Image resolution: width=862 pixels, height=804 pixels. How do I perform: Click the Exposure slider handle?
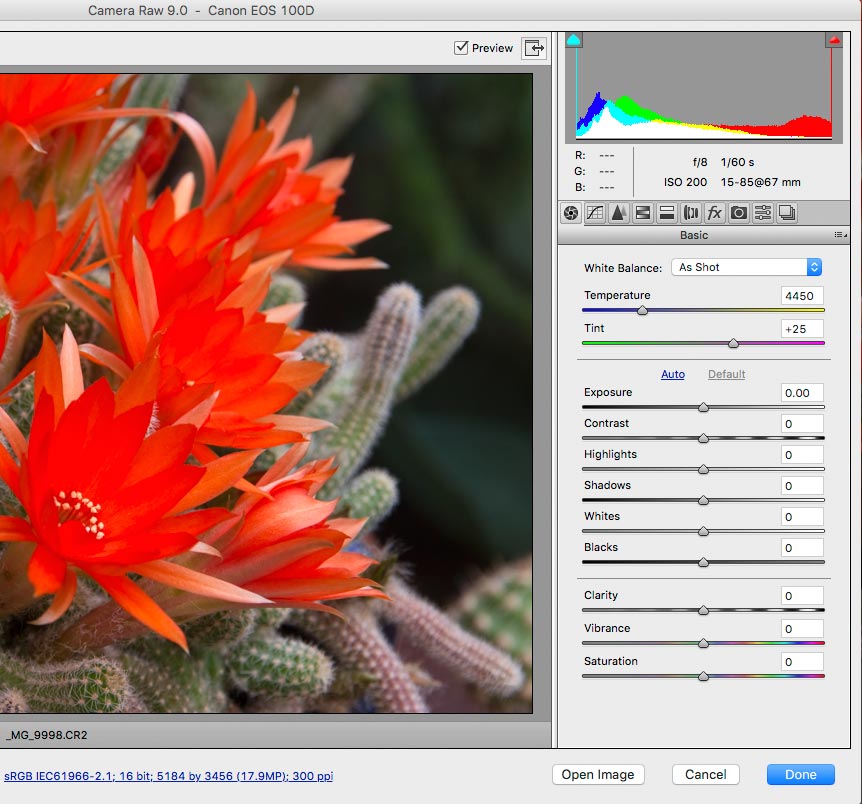pyautogui.click(x=703, y=407)
